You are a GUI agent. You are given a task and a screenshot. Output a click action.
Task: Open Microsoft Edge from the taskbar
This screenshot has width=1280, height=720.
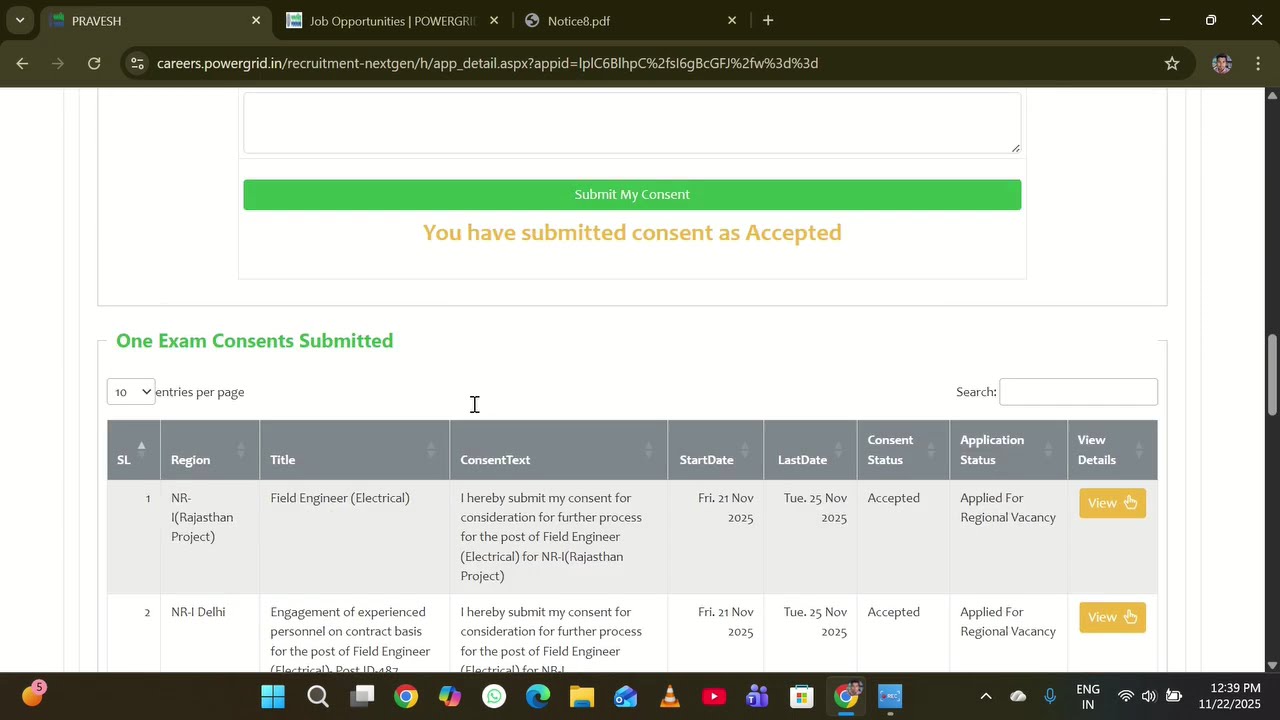click(x=538, y=697)
